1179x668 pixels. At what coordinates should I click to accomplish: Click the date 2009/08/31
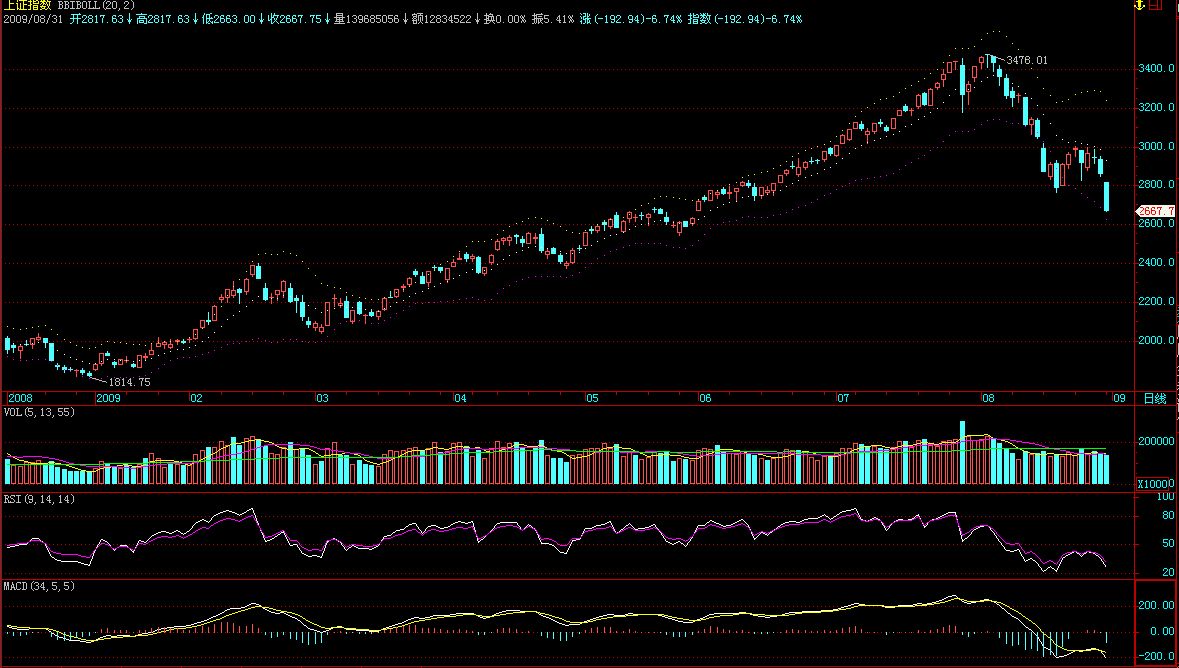point(33,19)
